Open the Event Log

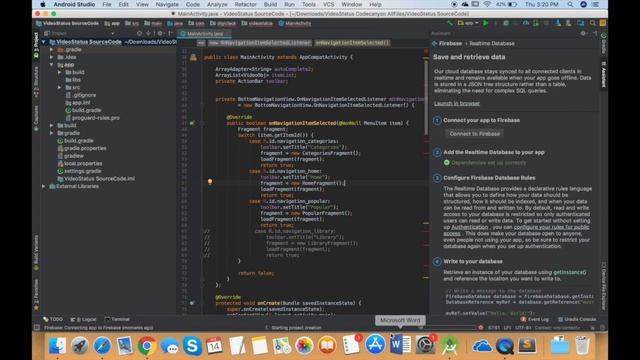pyautogui.click(x=535, y=319)
